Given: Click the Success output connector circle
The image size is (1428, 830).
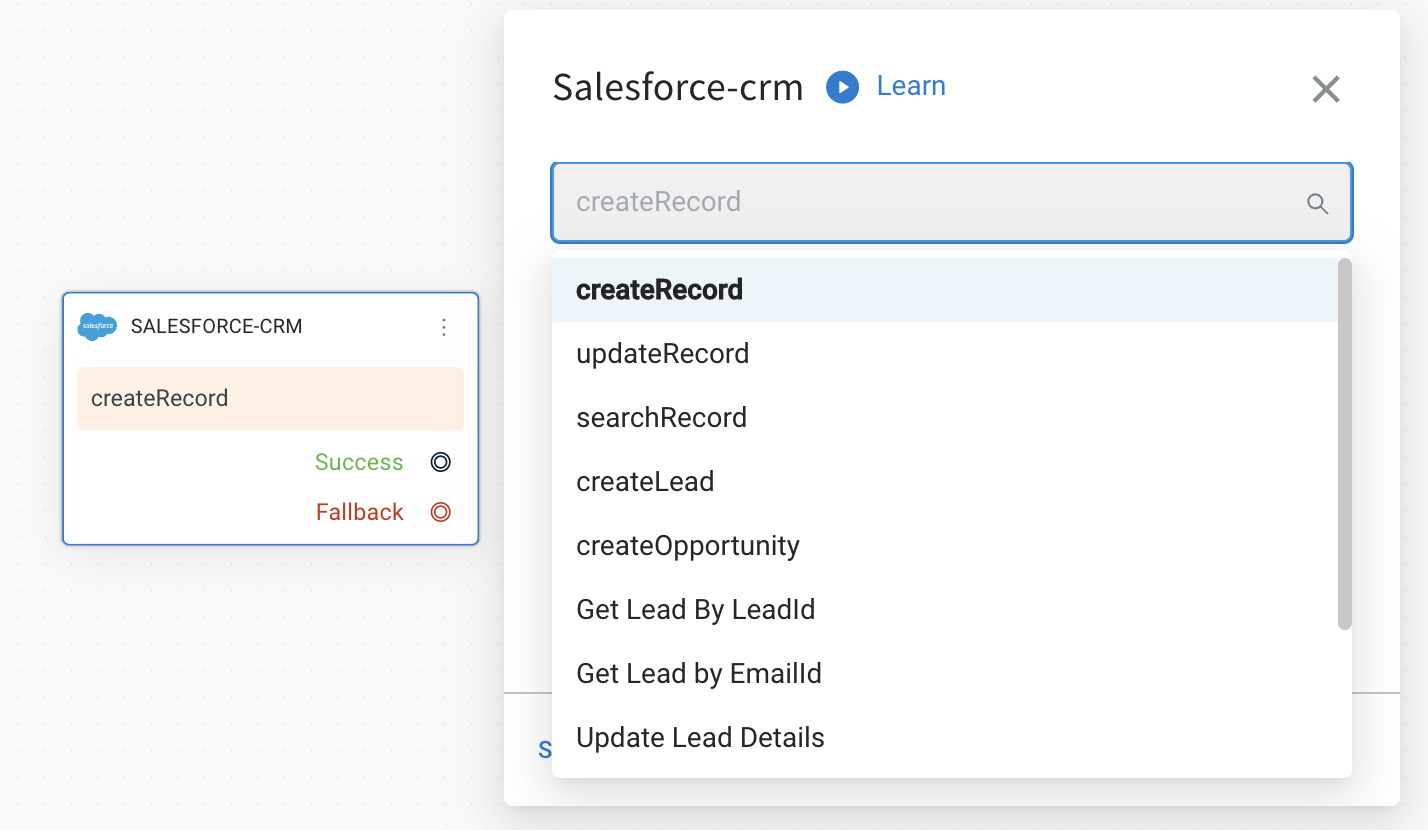Looking at the screenshot, I should click(x=441, y=462).
